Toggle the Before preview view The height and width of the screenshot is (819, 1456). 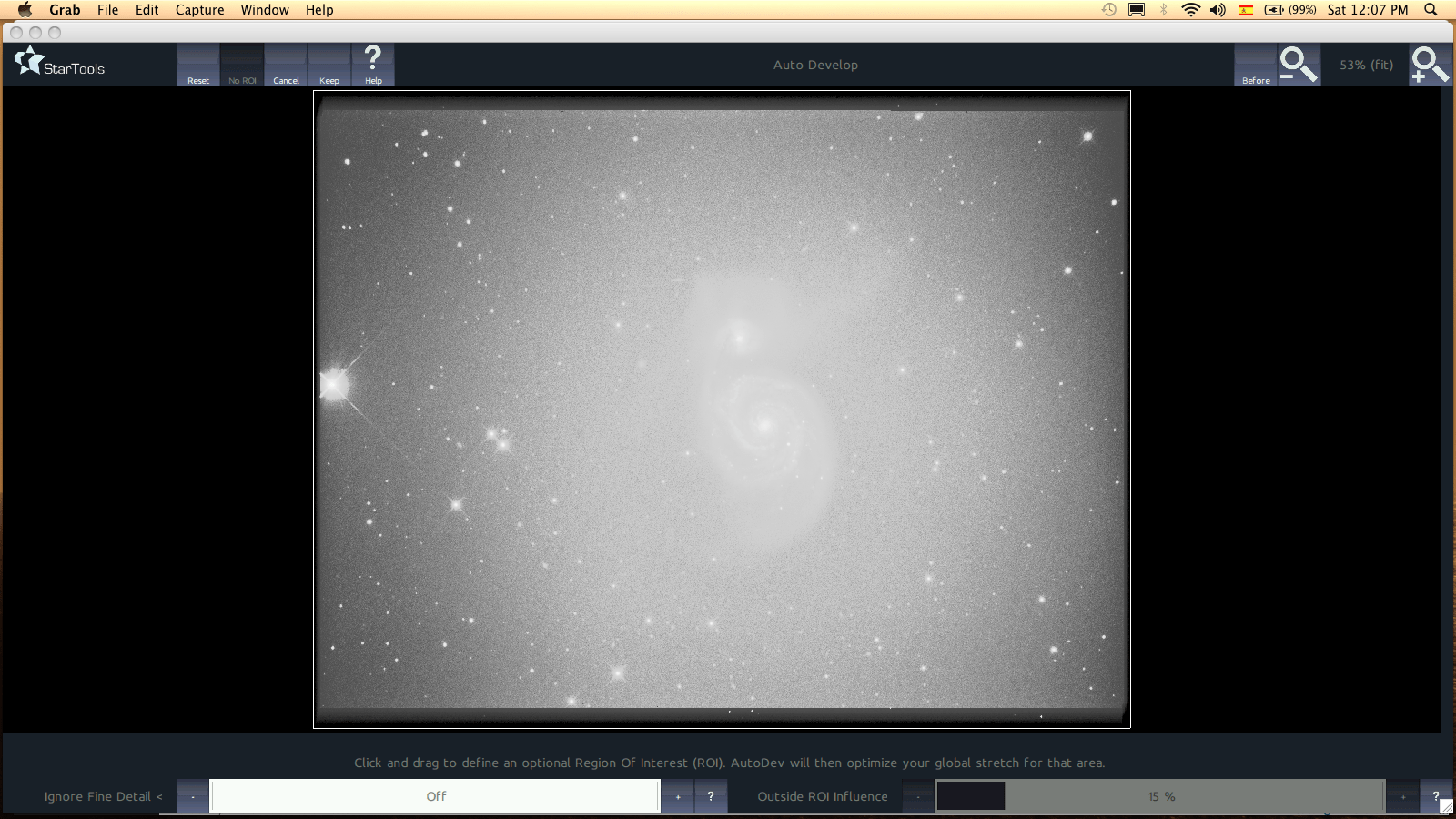(x=1256, y=66)
